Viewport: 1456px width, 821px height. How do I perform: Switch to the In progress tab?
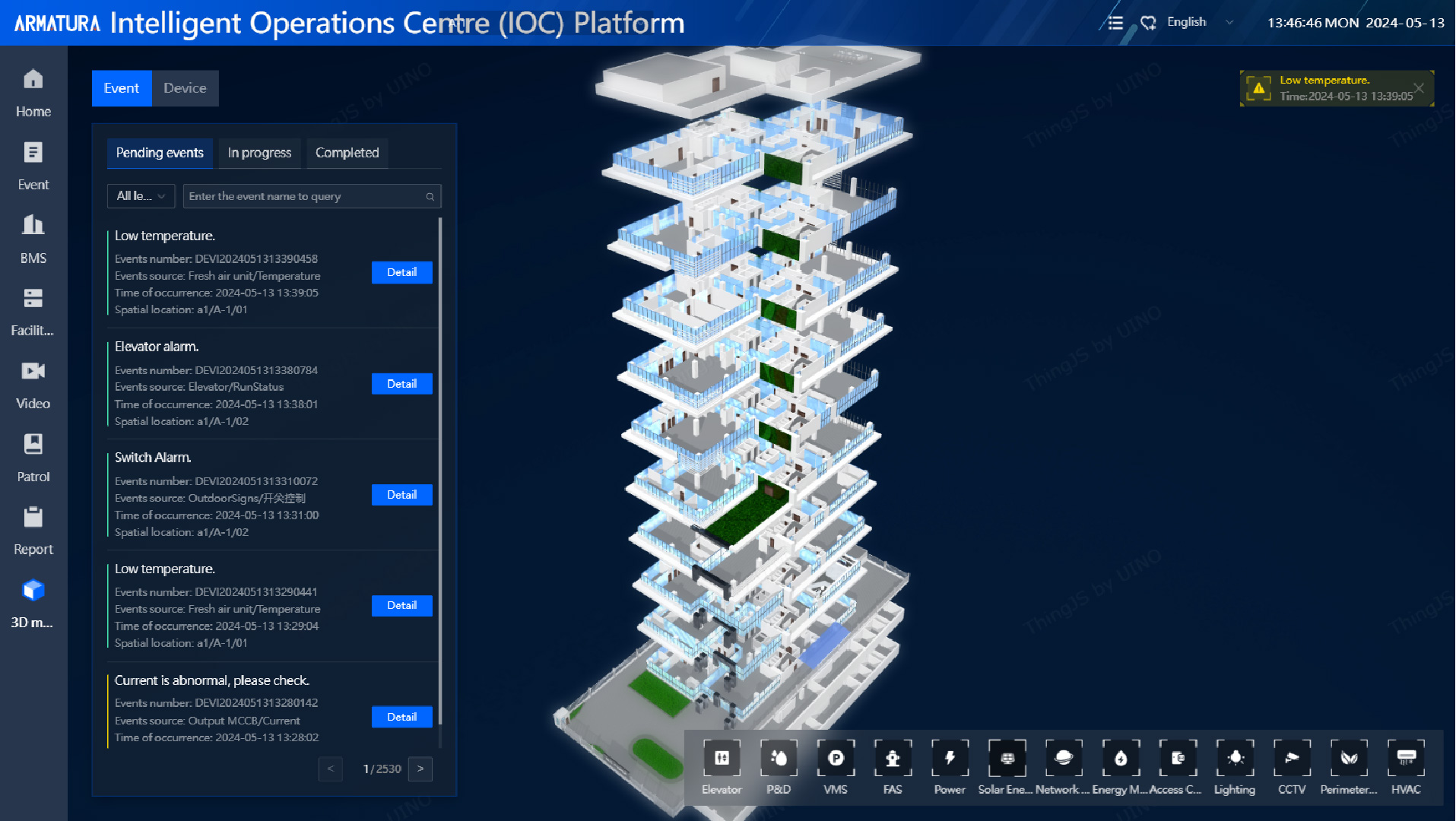[x=259, y=153]
